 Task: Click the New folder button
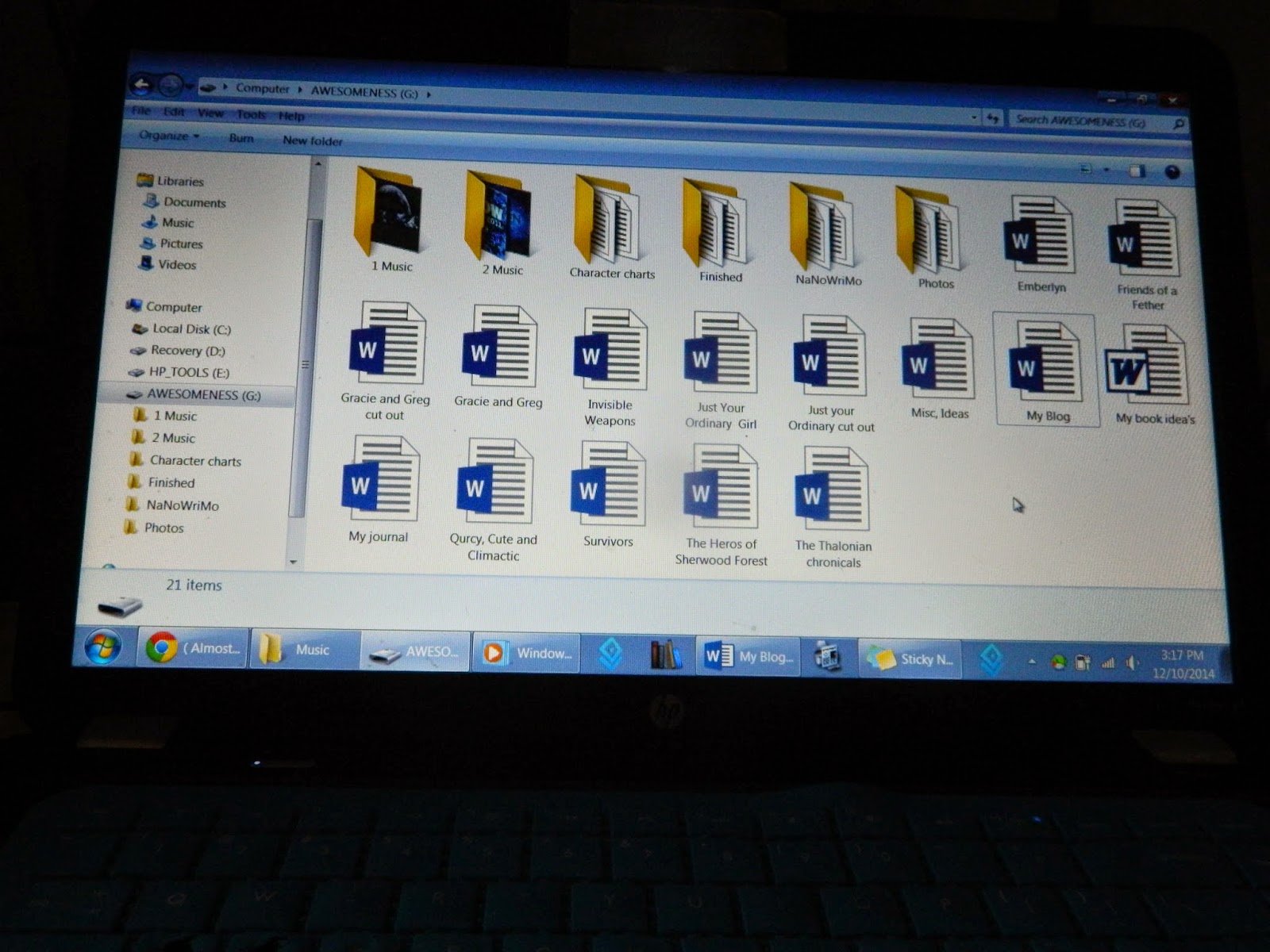313,140
